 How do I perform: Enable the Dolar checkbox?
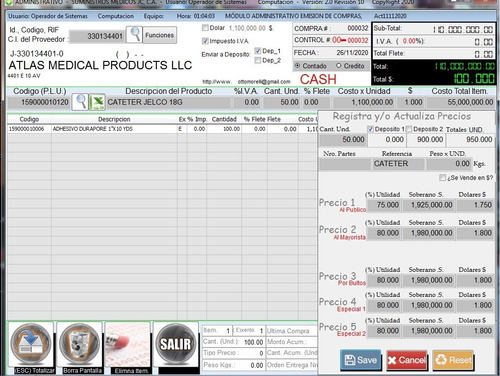pyautogui.click(x=205, y=28)
